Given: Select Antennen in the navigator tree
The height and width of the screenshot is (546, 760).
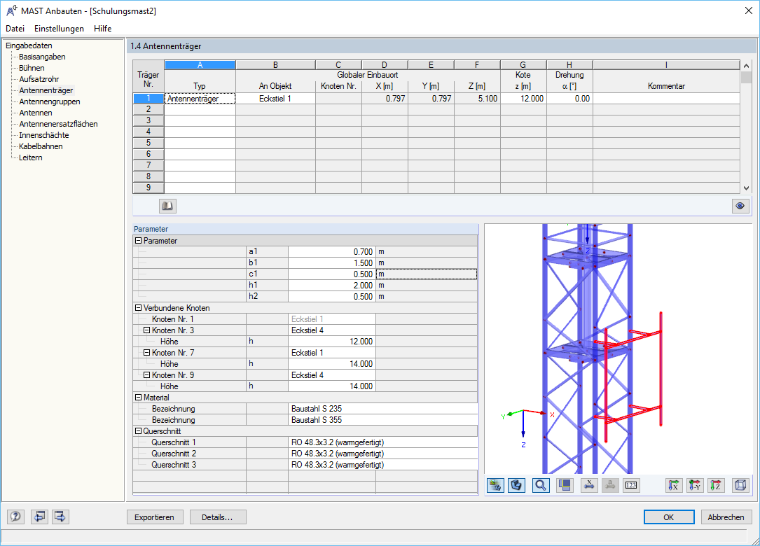Looking at the screenshot, I should (x=35, y=112).
